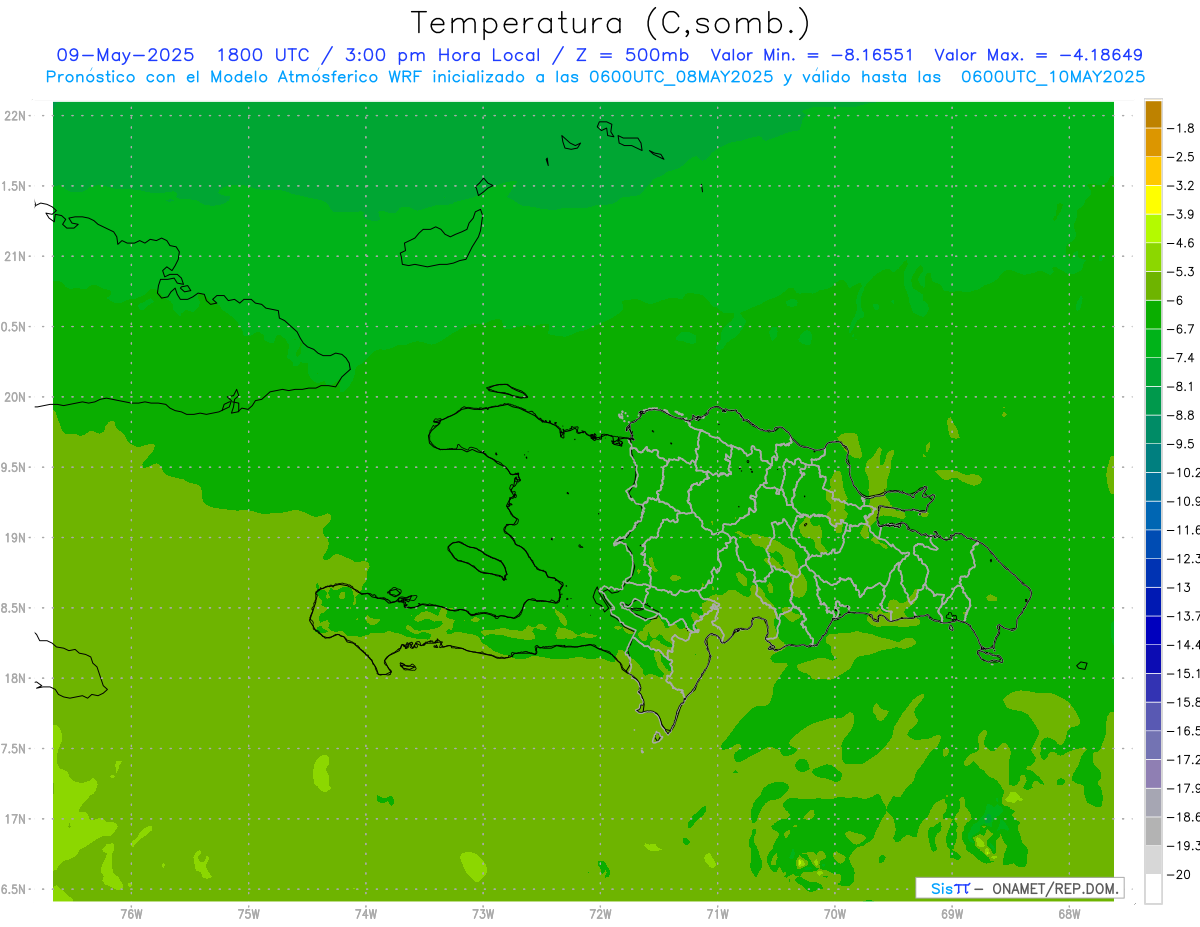
Task: Click the "-14.4" colorbar label
Action: [x=1183, y=645]
